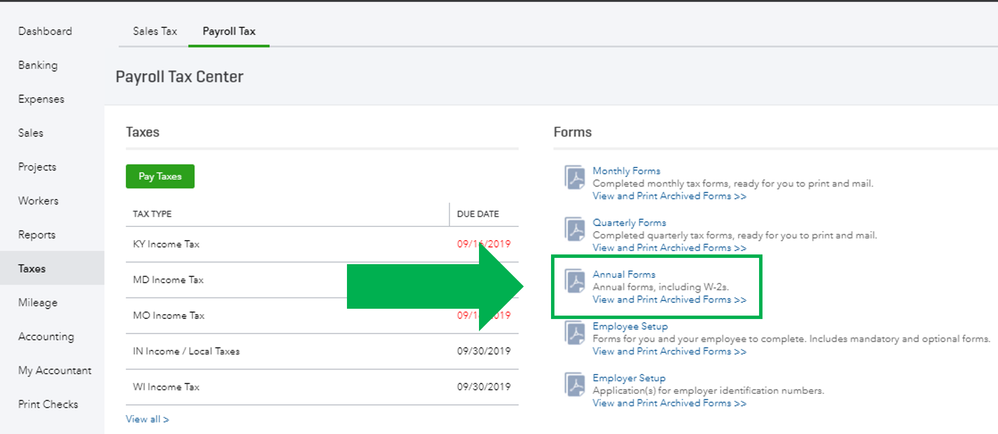Open the Monthly Forms link
This screenshot has height=434, width=998.
point(626,171)
